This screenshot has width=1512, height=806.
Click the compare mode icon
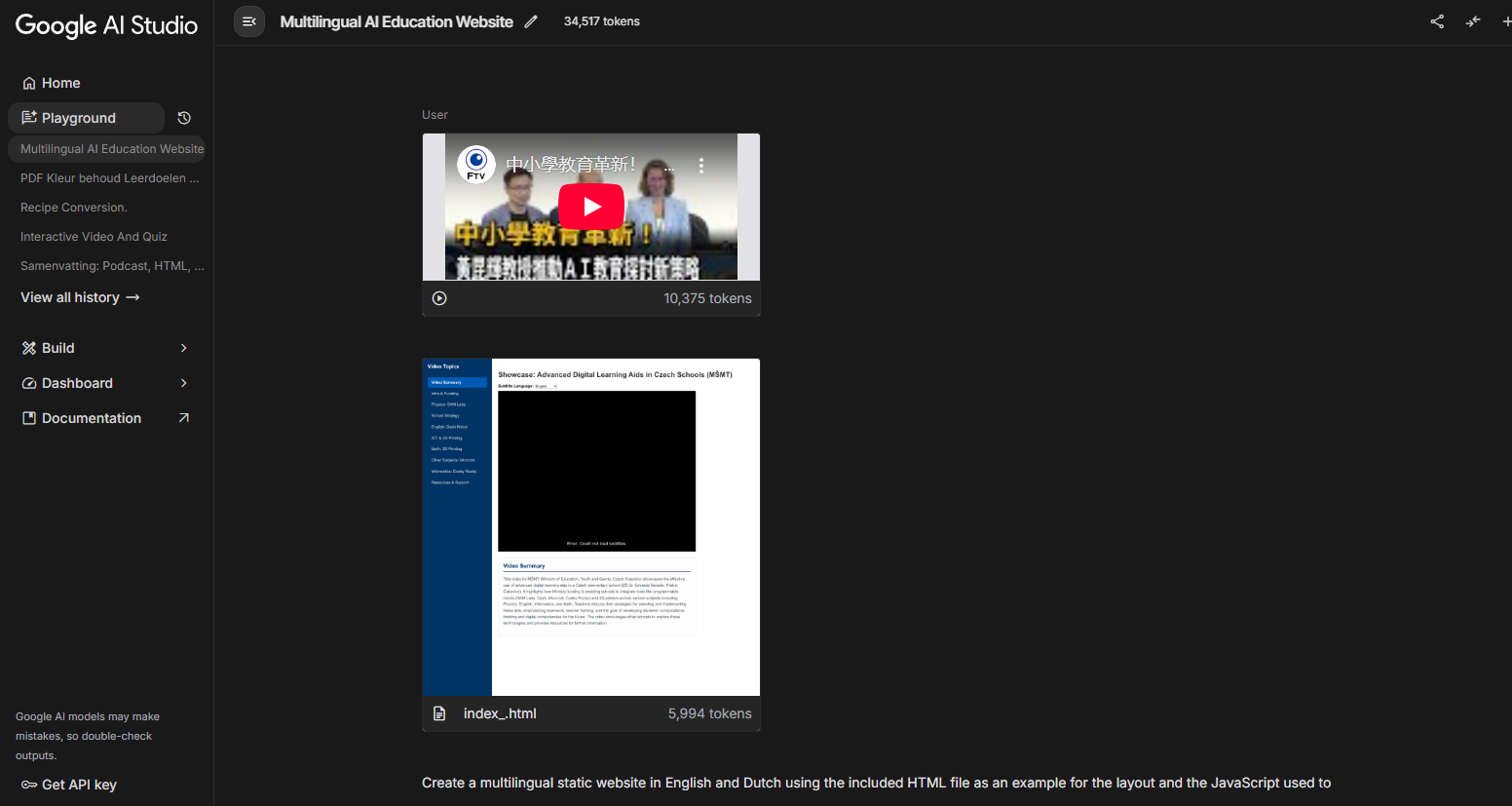point(1473,21)
